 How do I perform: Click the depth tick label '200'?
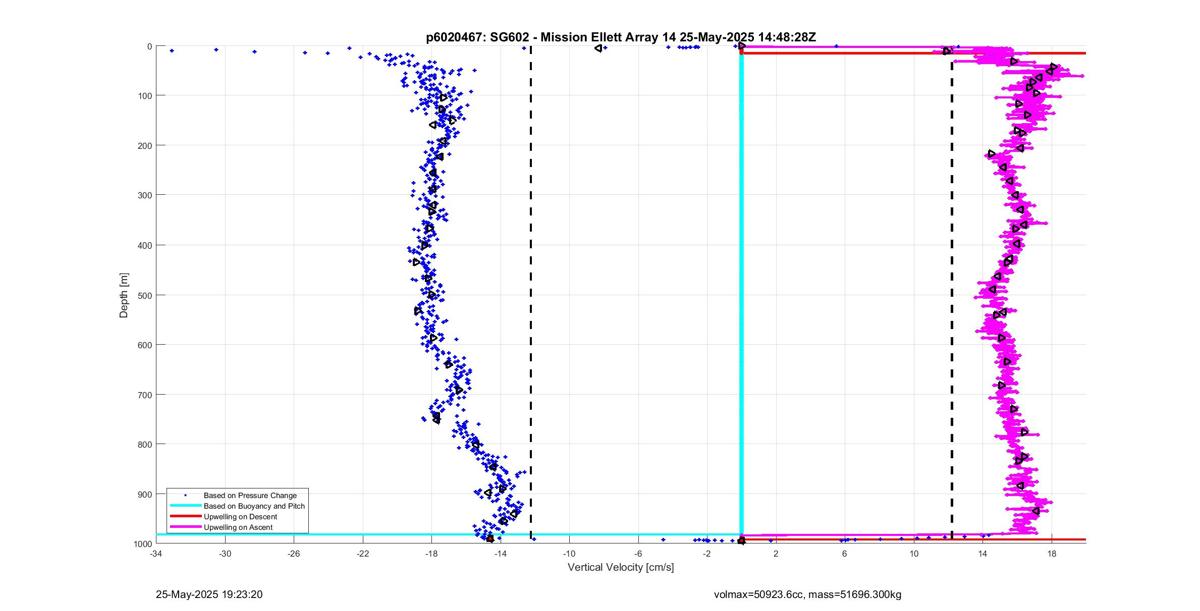coord(144,146)
